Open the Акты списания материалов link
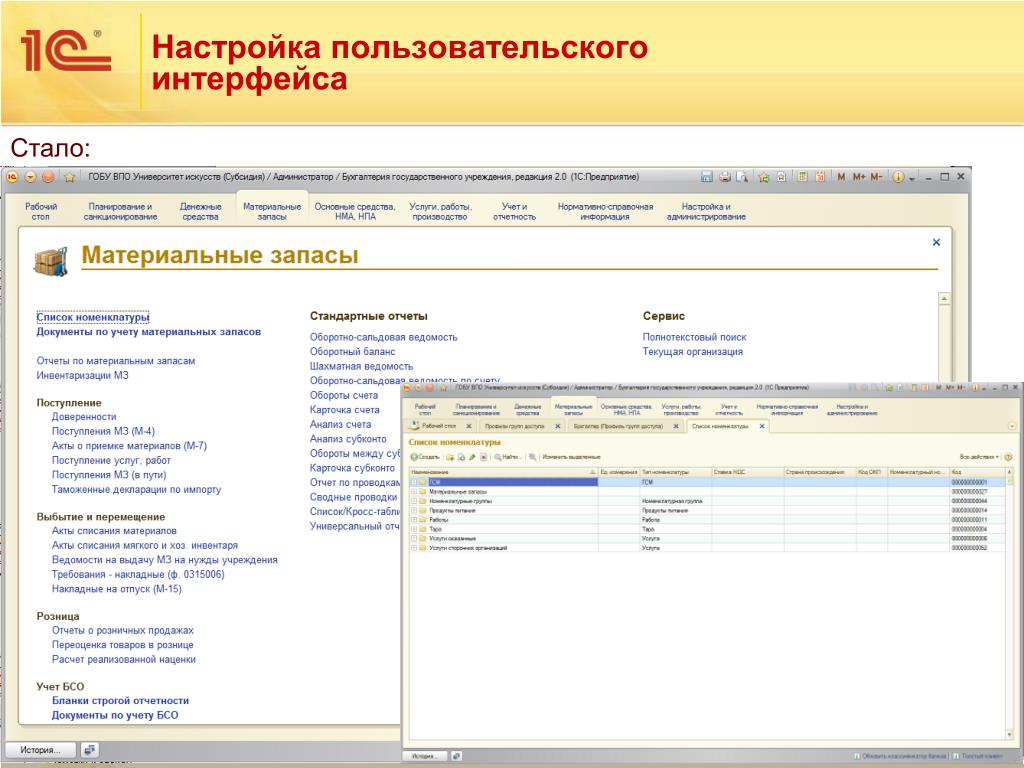Image resolution: width=1024 pixels, height=768 pixels. (x=114, y=531)
